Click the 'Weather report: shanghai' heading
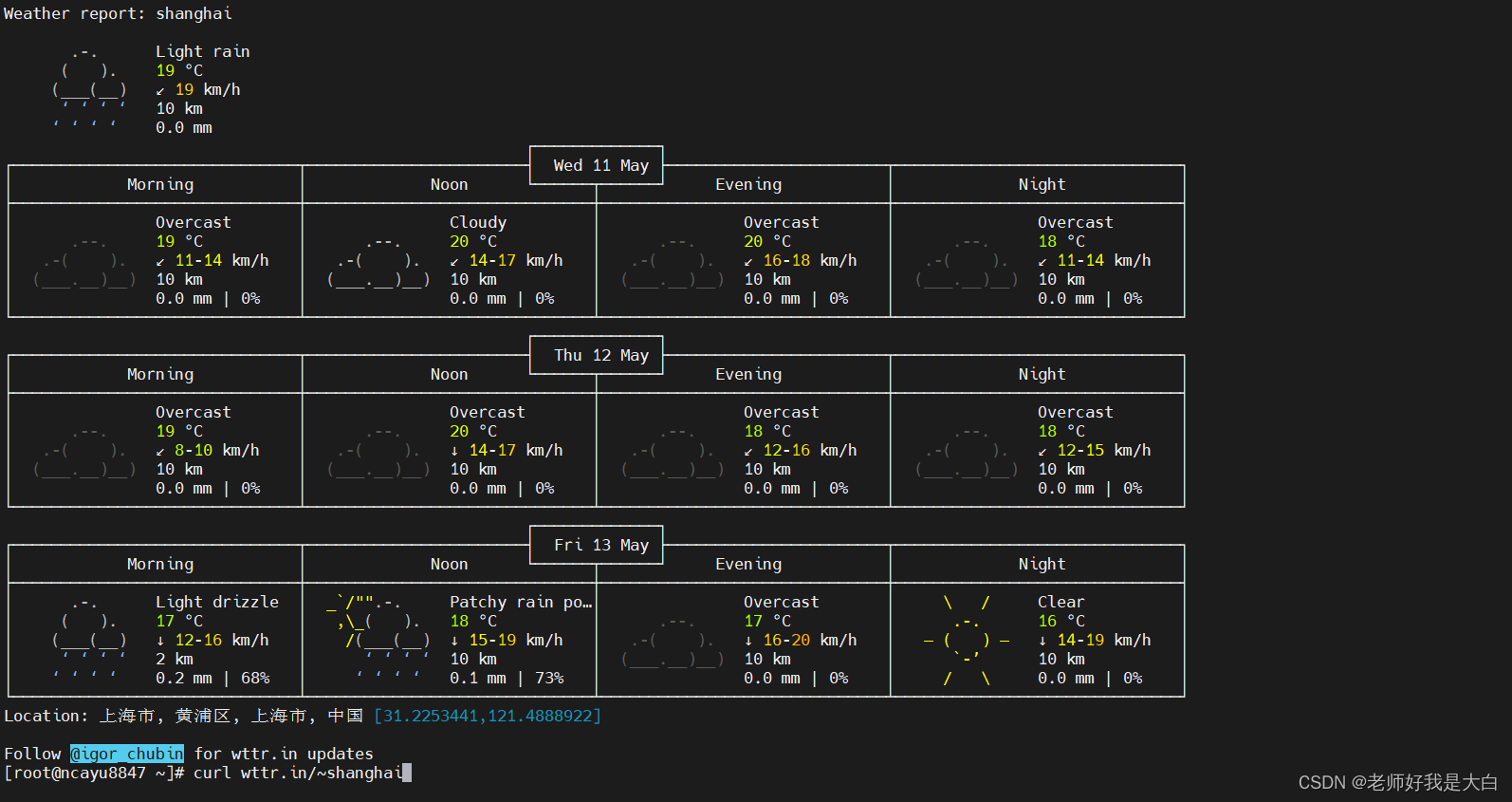The image size is (1512, 802). (118, 13)
